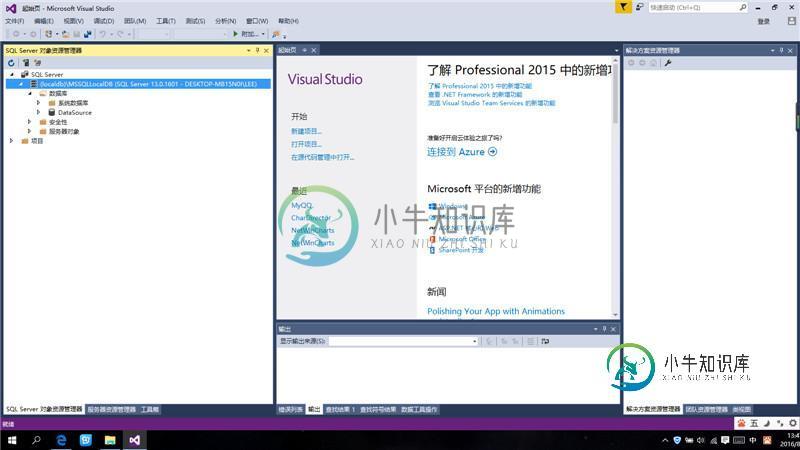Open the window position arrow on SQL Server panel
The image size is (800, 450).
[248, 51]
